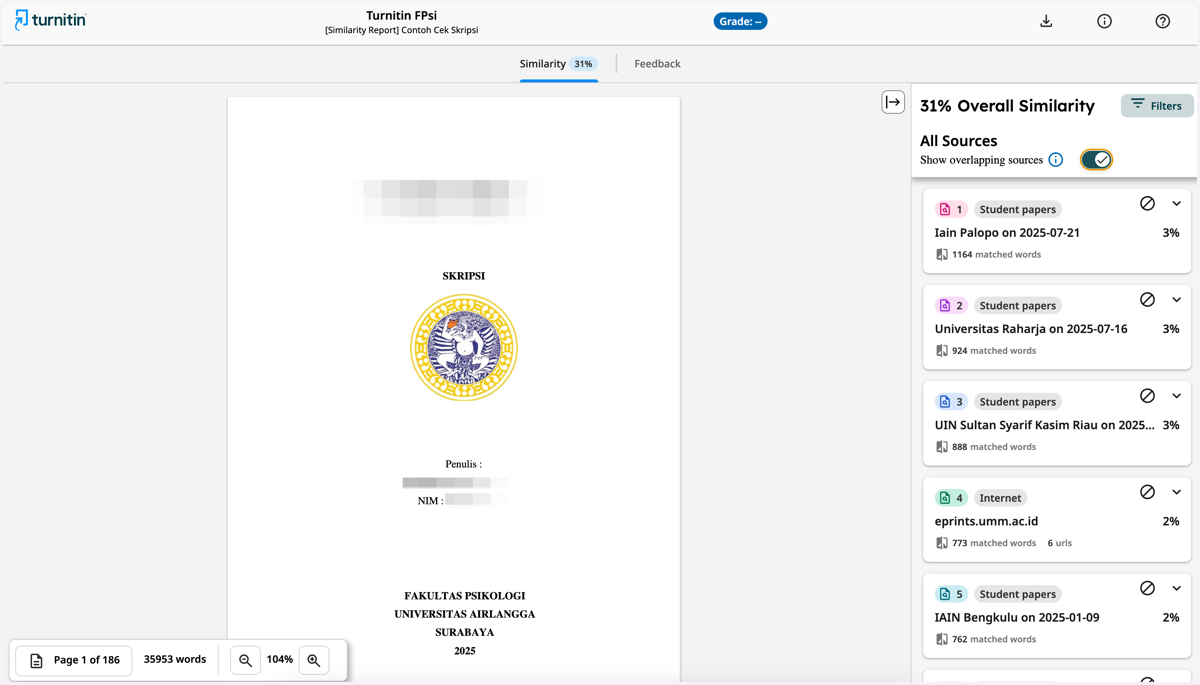Click matched words icon for 1164 words
Image resolution: width=1200 pixels, height=685 pixels.
click(x=941, y=254)
